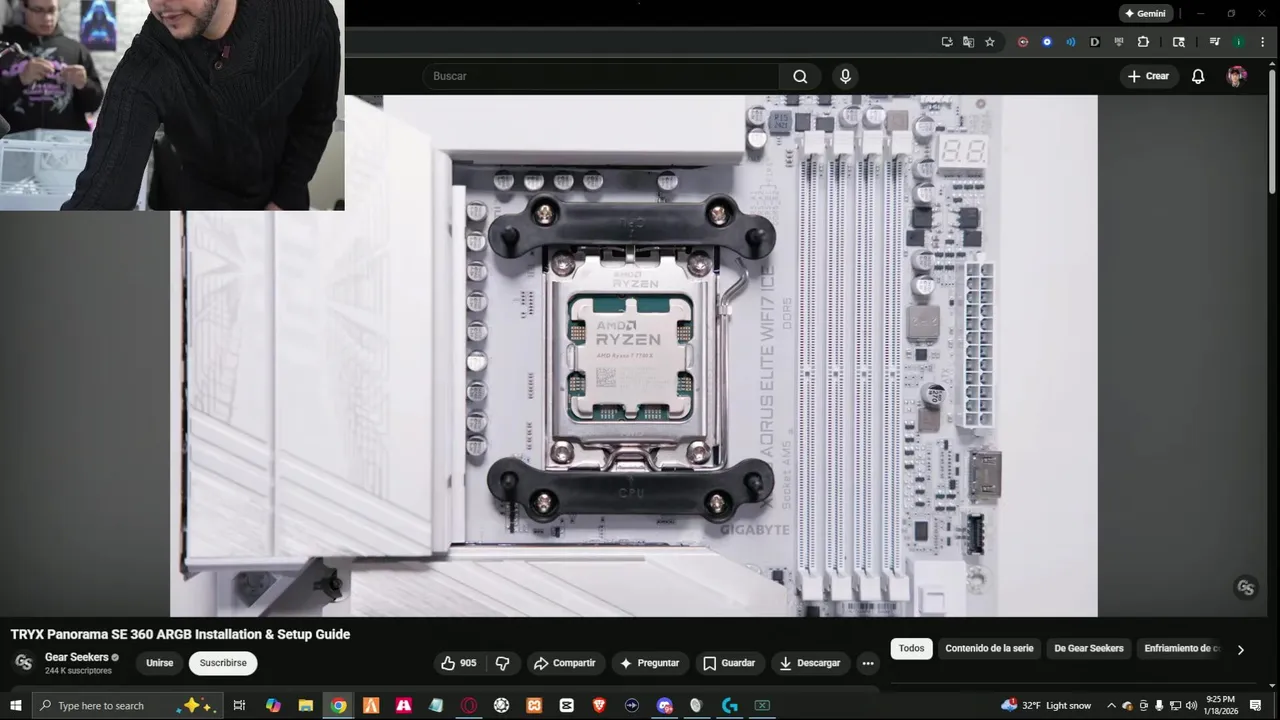
Task: Open File Explorer from the taskbar
Action: (306, 705)
